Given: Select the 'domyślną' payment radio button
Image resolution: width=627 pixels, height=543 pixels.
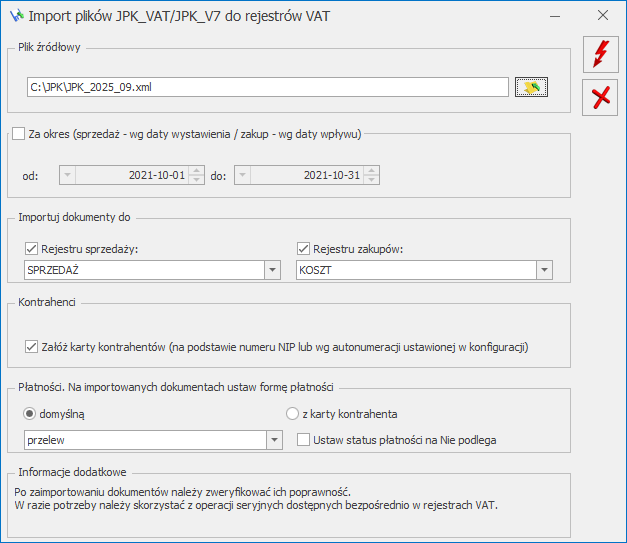Looking at the screenshot, I should click(x=30, y=413).
